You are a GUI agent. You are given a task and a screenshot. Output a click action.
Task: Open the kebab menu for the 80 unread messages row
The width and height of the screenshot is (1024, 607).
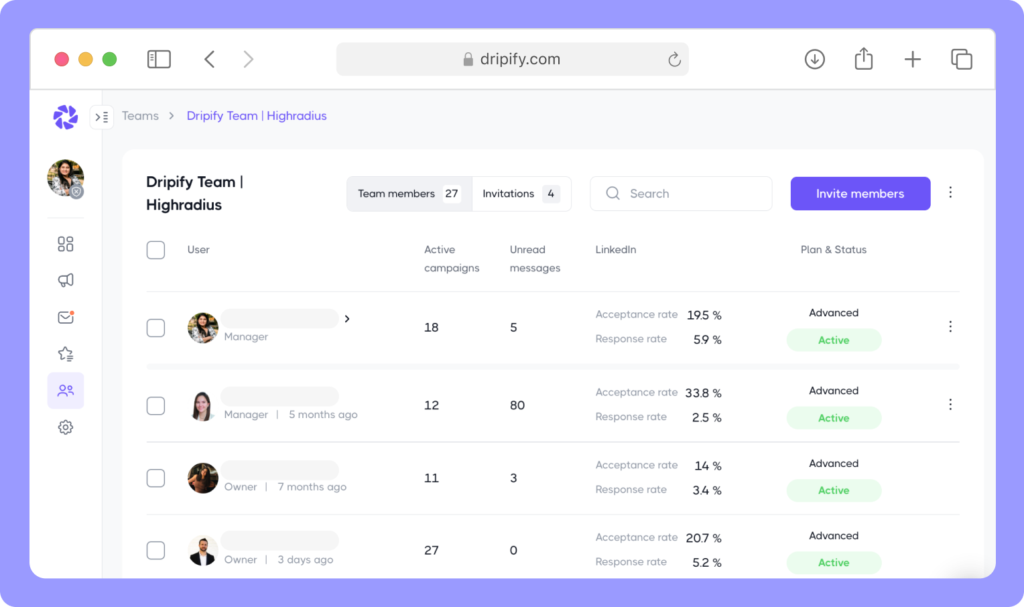point(950,404)
